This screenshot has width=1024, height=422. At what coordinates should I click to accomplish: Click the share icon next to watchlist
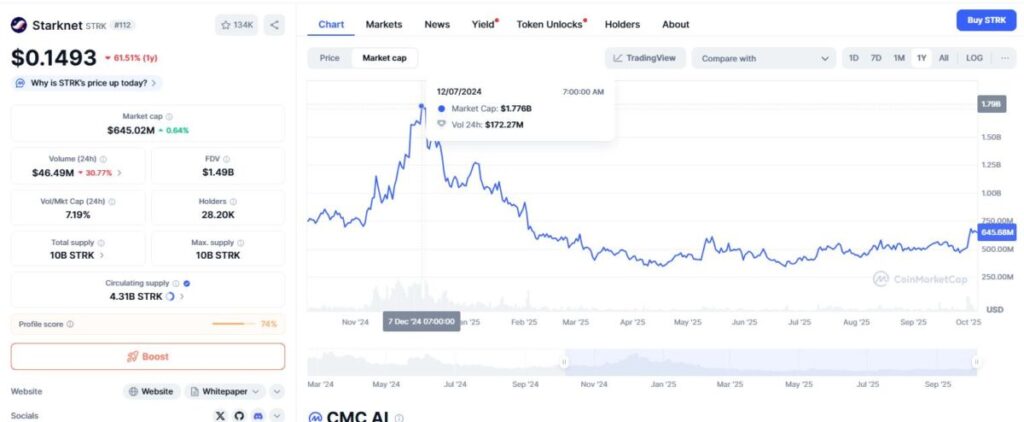(x=275, y=24)
